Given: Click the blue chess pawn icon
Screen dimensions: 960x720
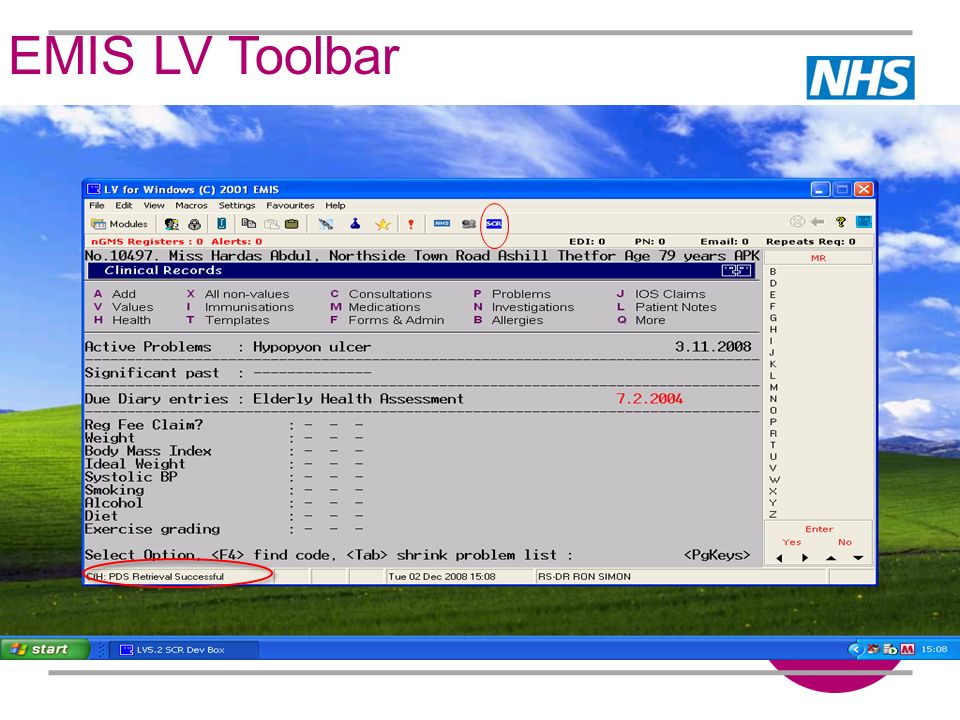Looking at the screenshot, I should point(355,223).
